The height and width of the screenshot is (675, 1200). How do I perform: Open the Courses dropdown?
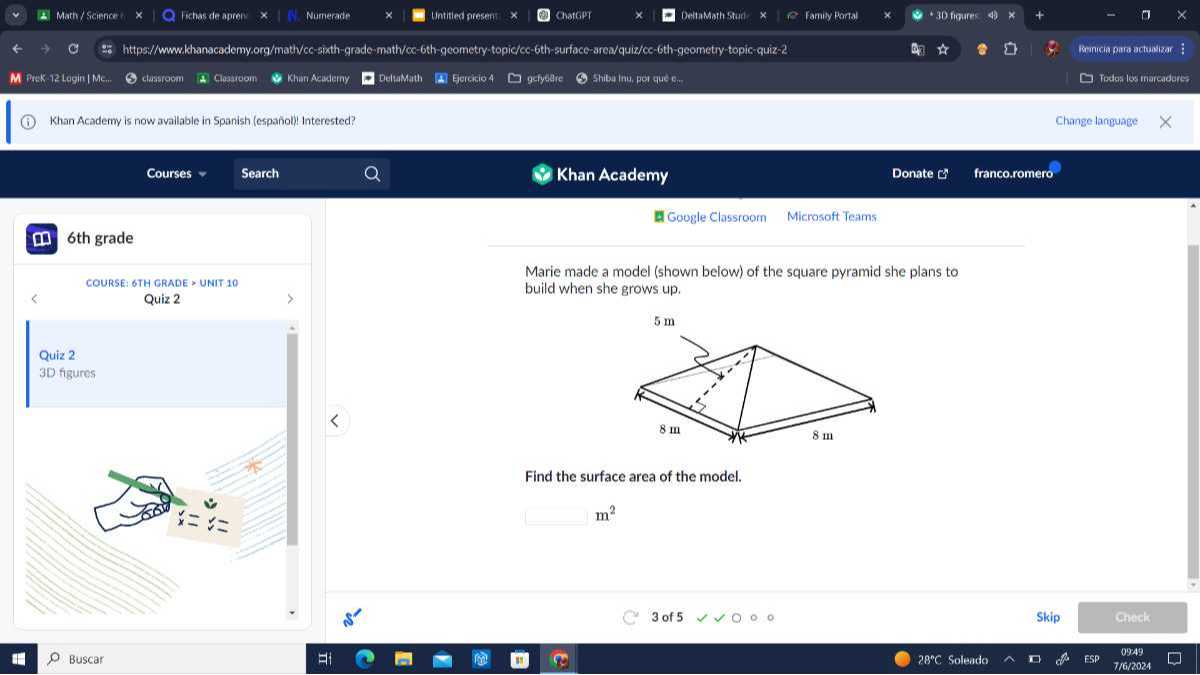pyautogui.click(x=176, y=173)
